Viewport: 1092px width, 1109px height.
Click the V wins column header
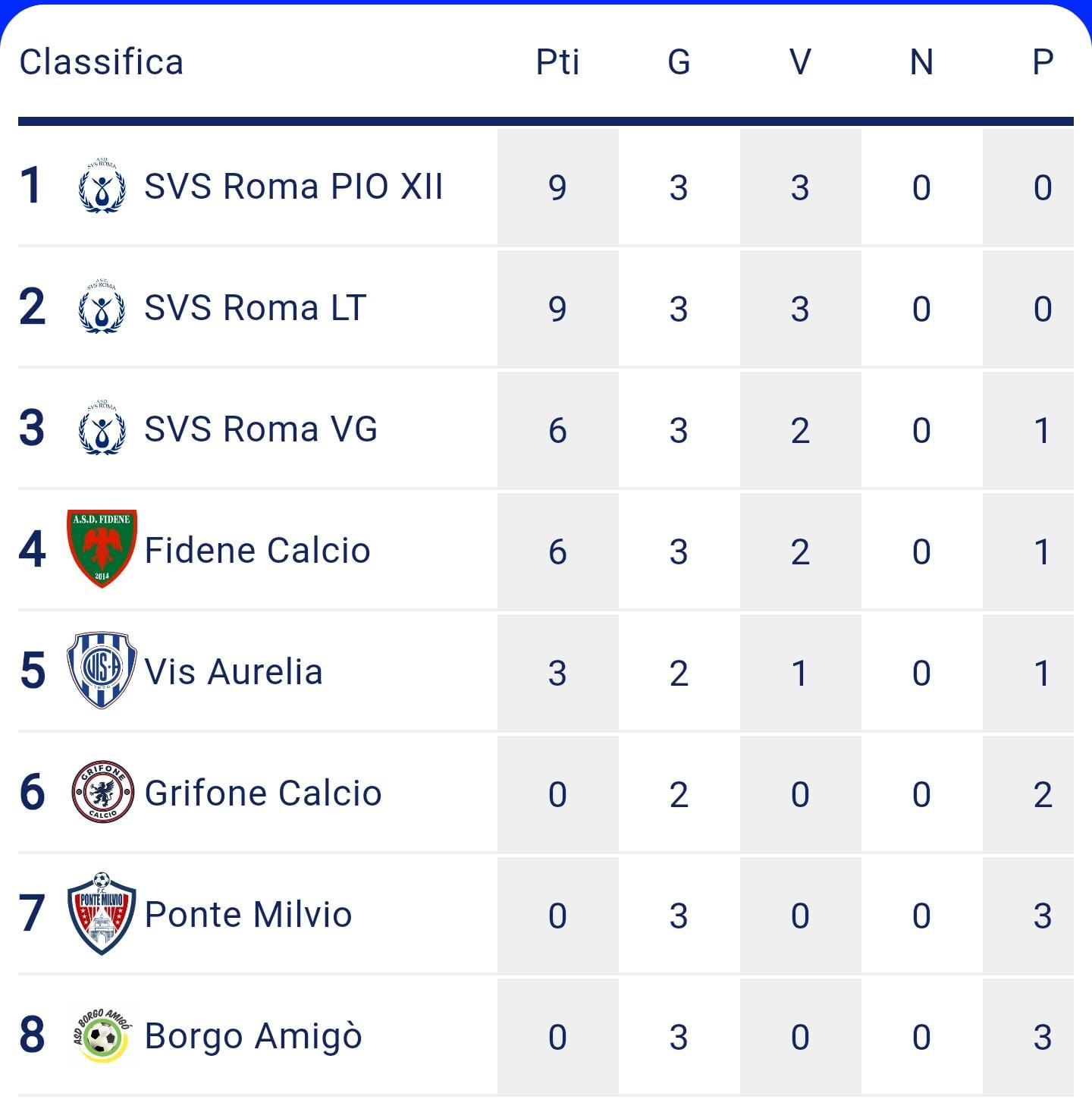pos(800,62)
